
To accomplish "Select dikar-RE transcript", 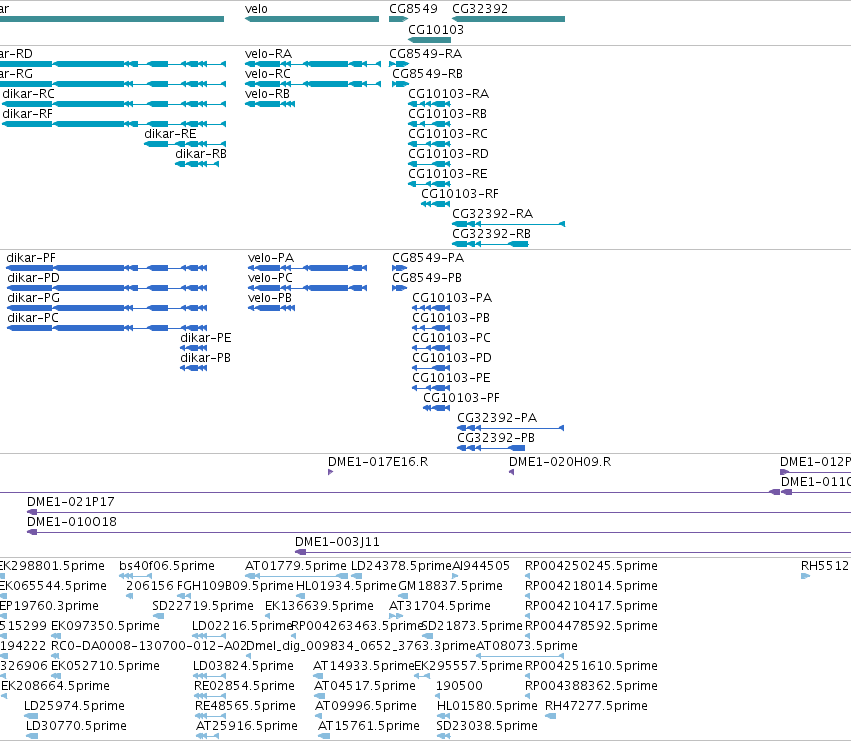I will tap(185, 144).
